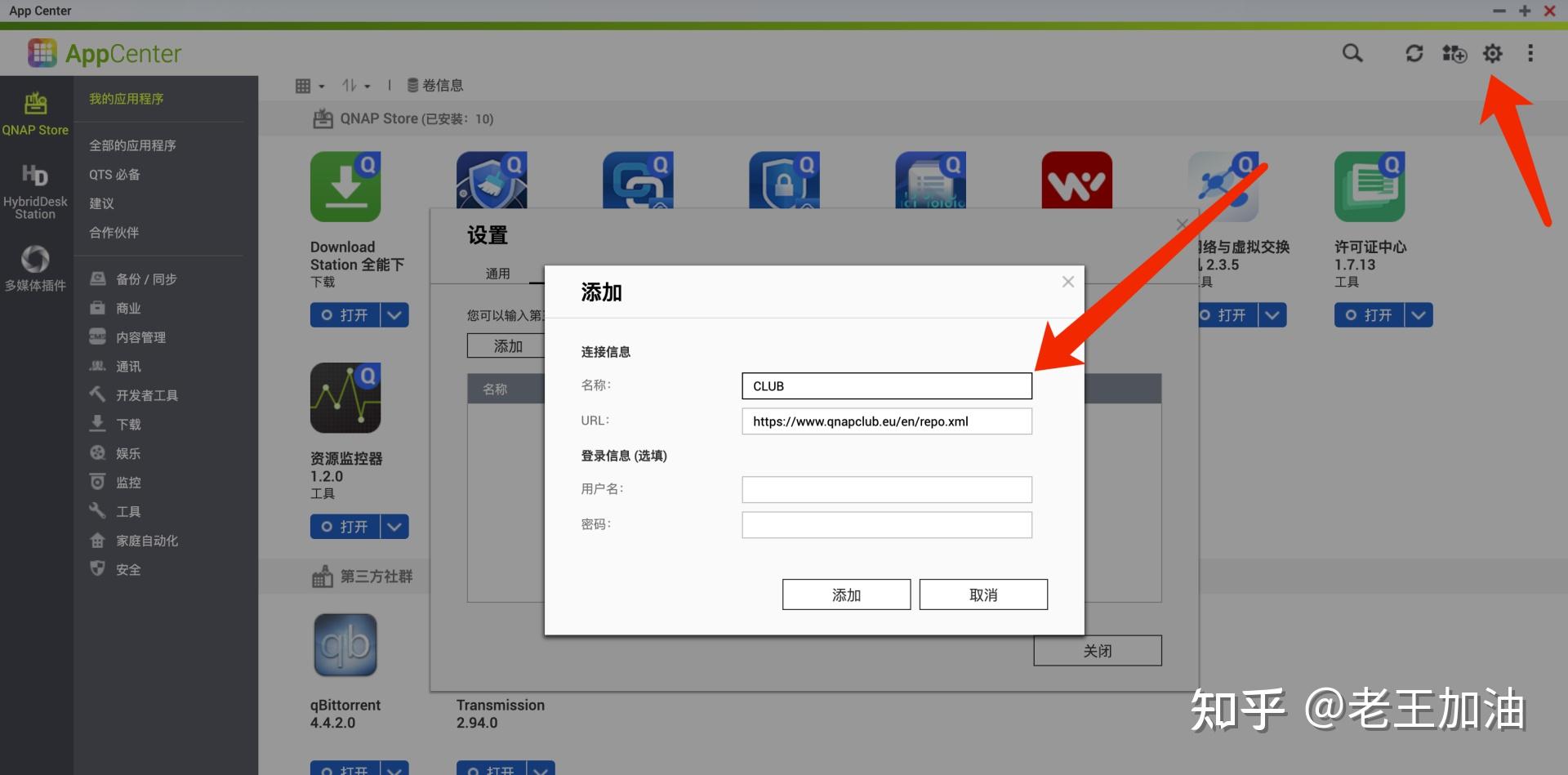Click the AppCenter logo icon
1568x775 pixels.
tap(42, 53)
